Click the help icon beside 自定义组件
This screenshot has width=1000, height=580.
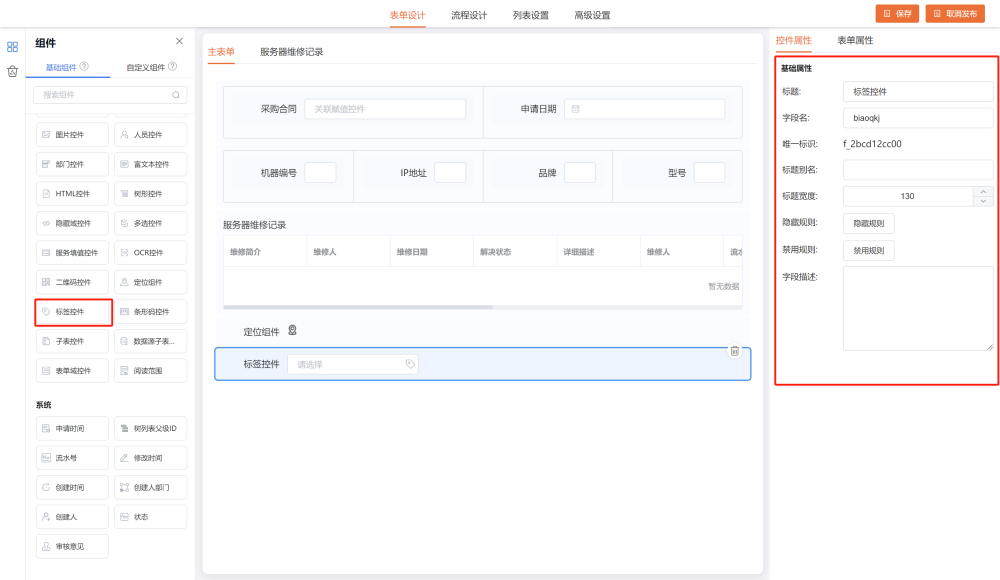click(x=173, y=67)
